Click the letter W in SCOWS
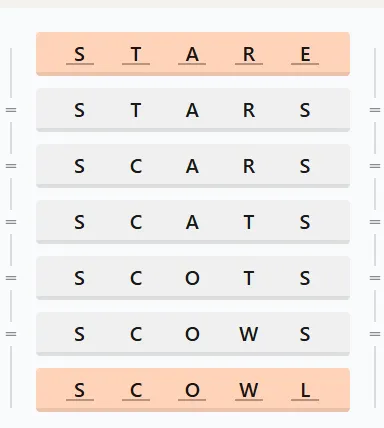Image resolution: width=384 pixels, height=428 pixels. click(249, 334)
